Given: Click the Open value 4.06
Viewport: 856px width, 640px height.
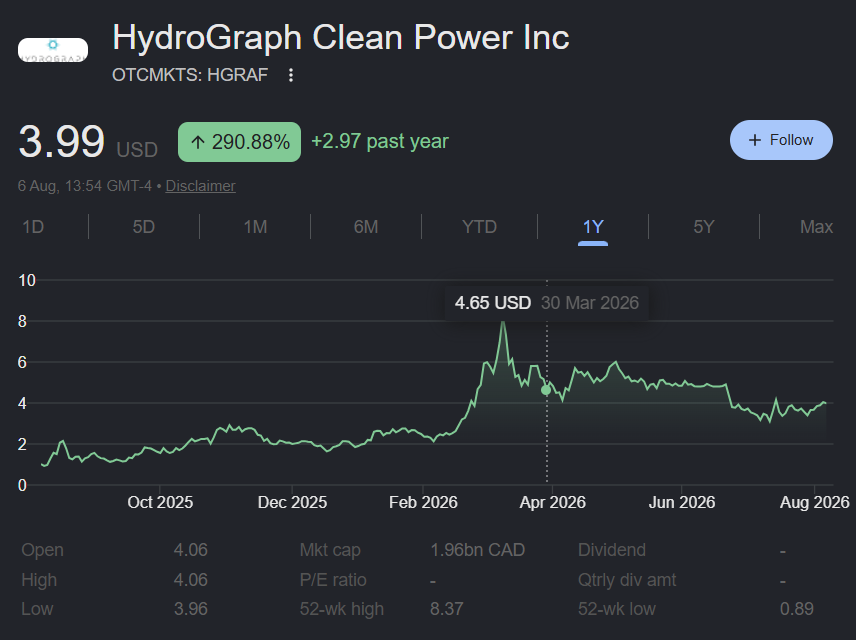Looking at the screenshot, I should [191, 550].
